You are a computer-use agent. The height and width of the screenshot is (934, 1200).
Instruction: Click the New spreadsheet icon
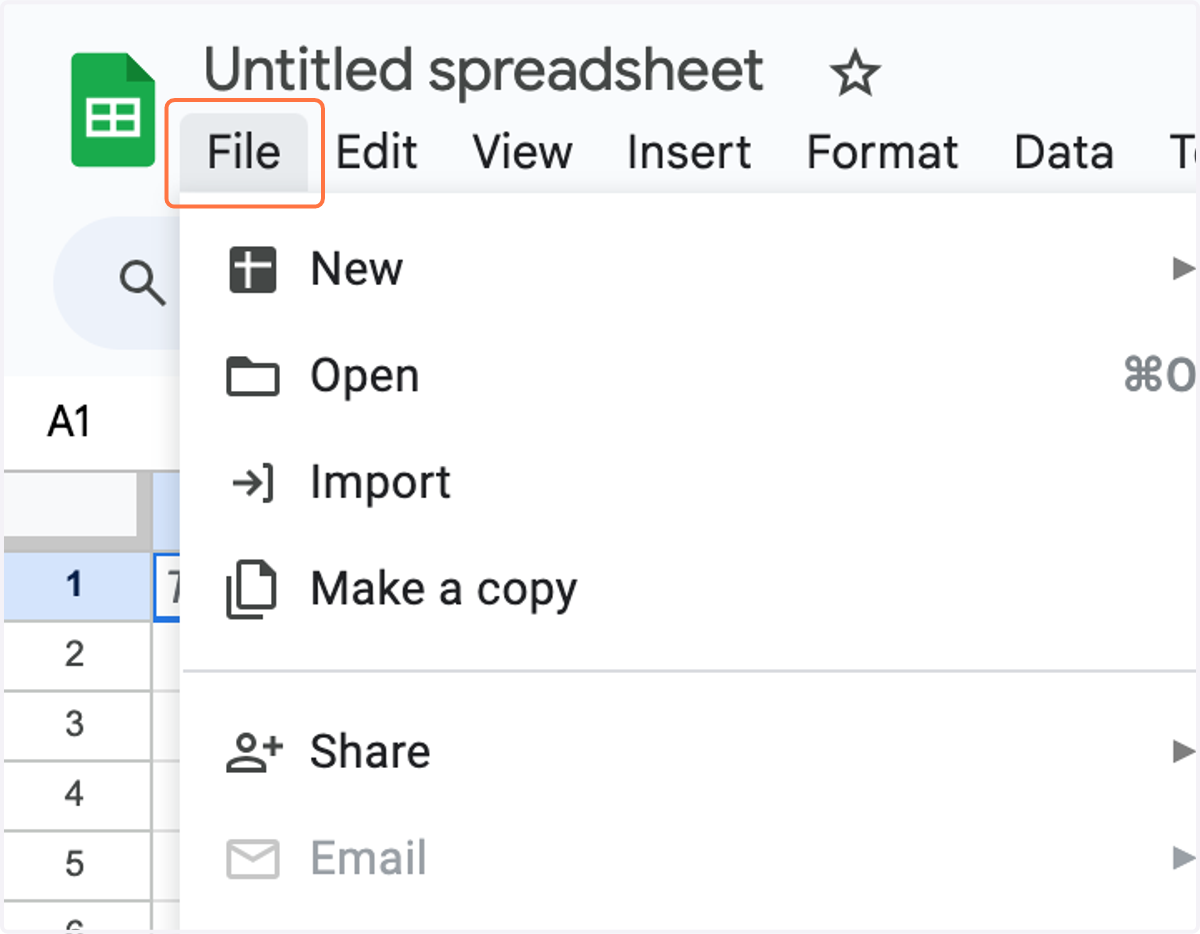click(x=252, y=270)
